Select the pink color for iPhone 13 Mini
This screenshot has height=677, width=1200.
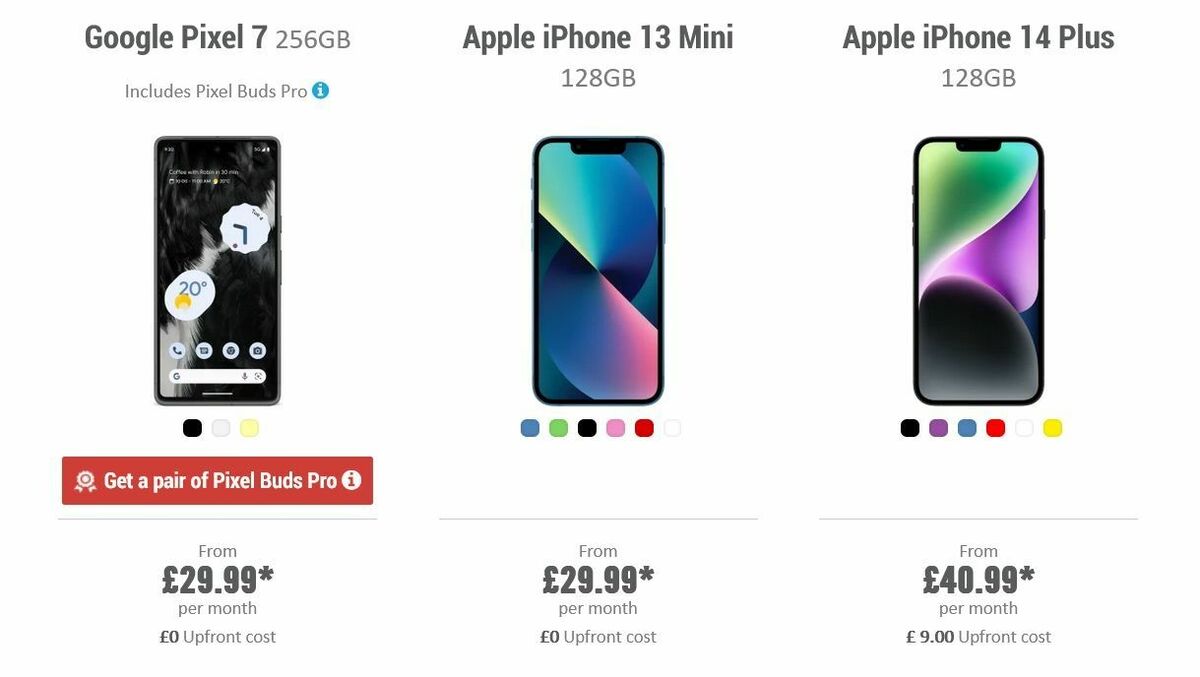(614, 428)
